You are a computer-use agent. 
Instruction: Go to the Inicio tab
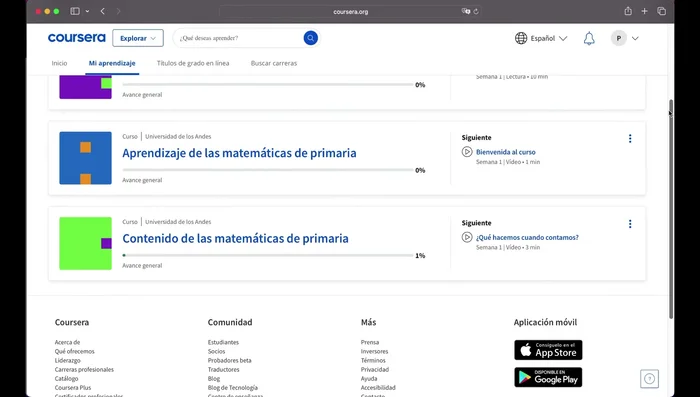(x=59, y=63)
